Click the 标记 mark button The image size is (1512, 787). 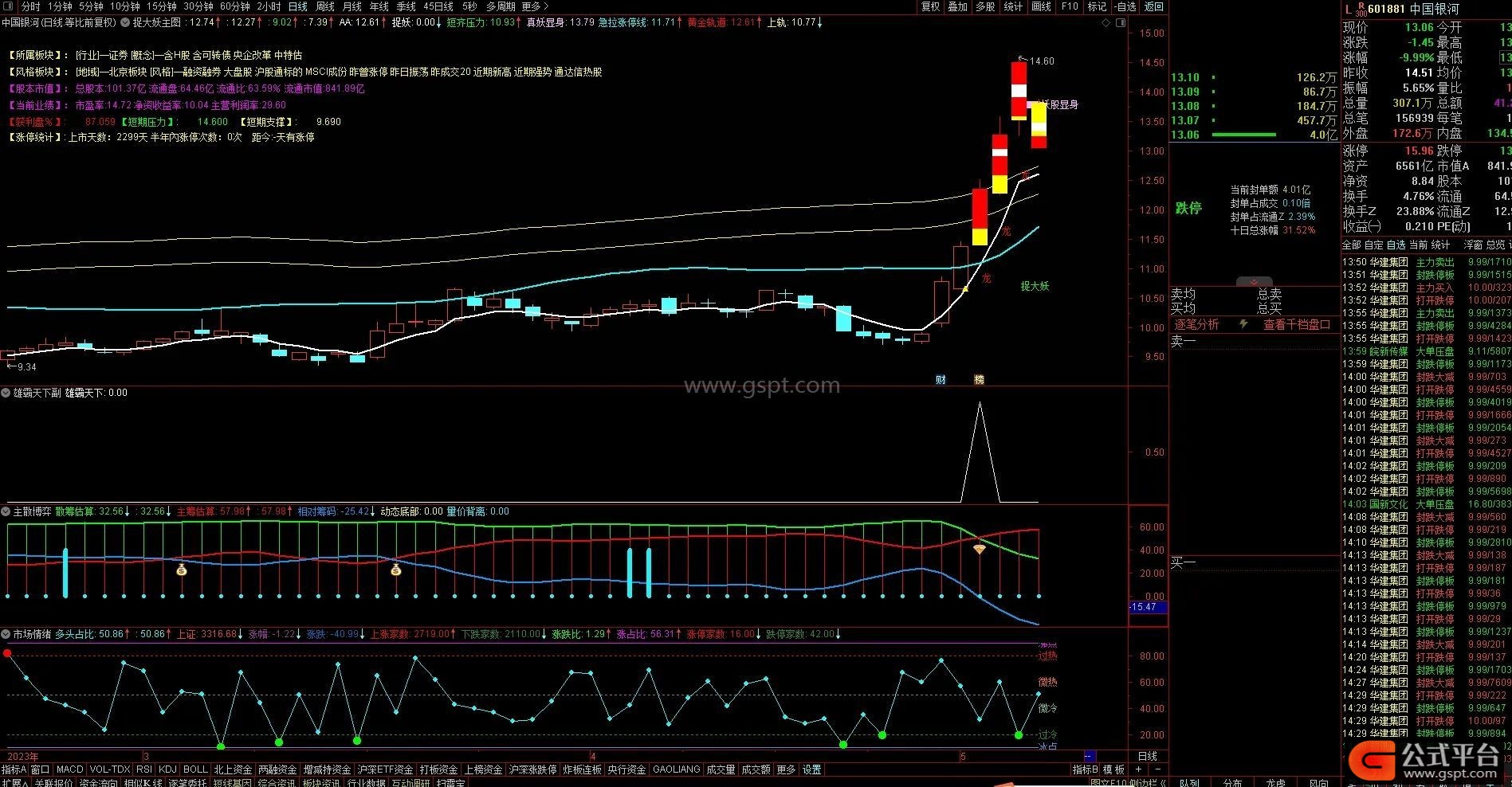(1097, 6)
